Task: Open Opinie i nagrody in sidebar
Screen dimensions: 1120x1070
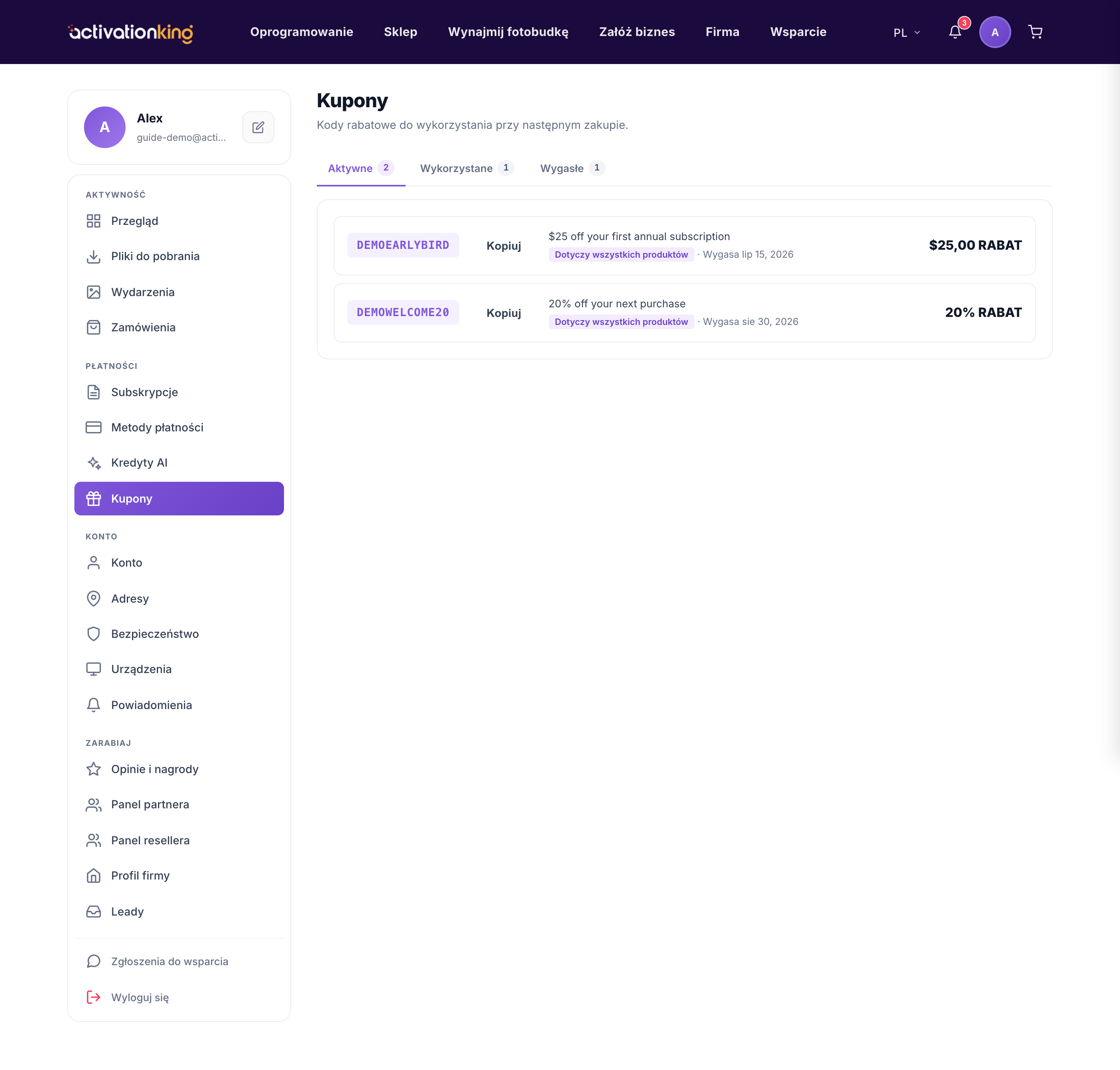Action: coord(179,769)
